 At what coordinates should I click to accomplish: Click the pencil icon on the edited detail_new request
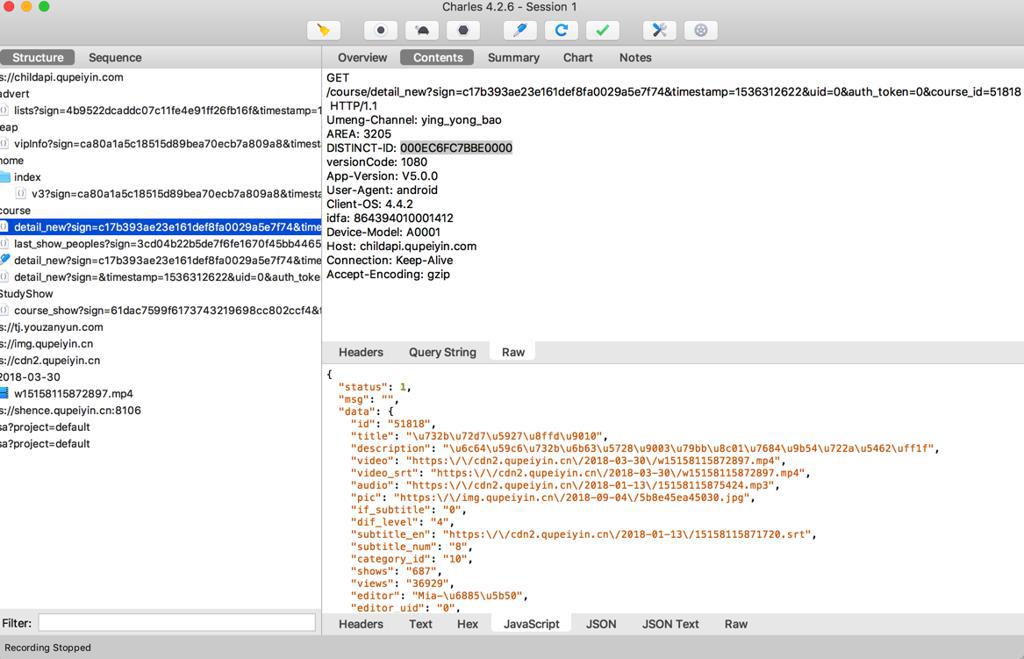coord(5,259)
